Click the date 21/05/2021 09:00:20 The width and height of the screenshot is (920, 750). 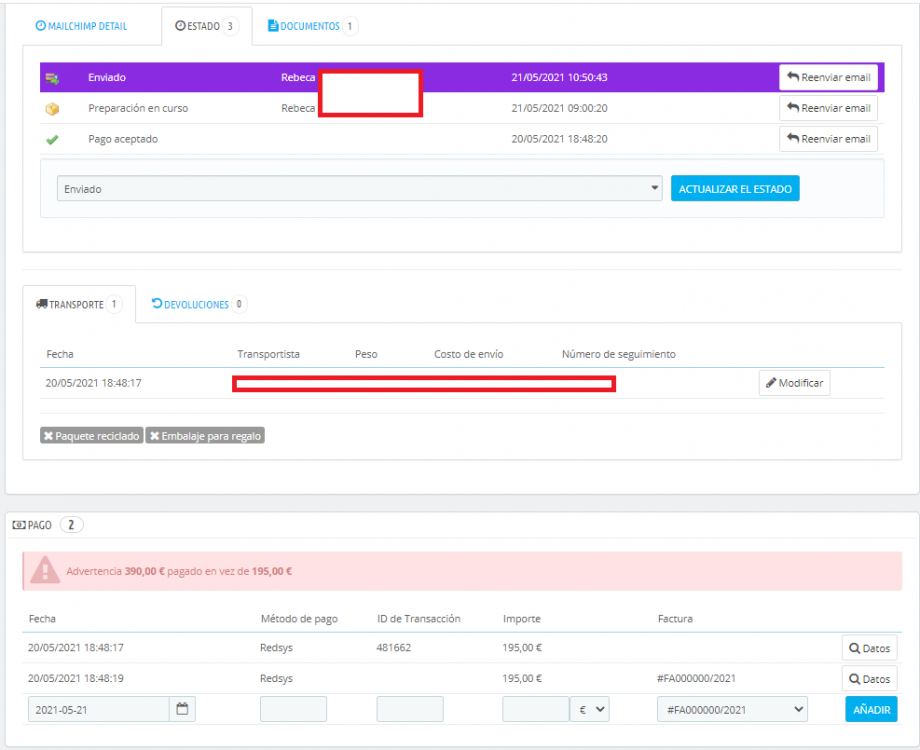coord(559,108)
